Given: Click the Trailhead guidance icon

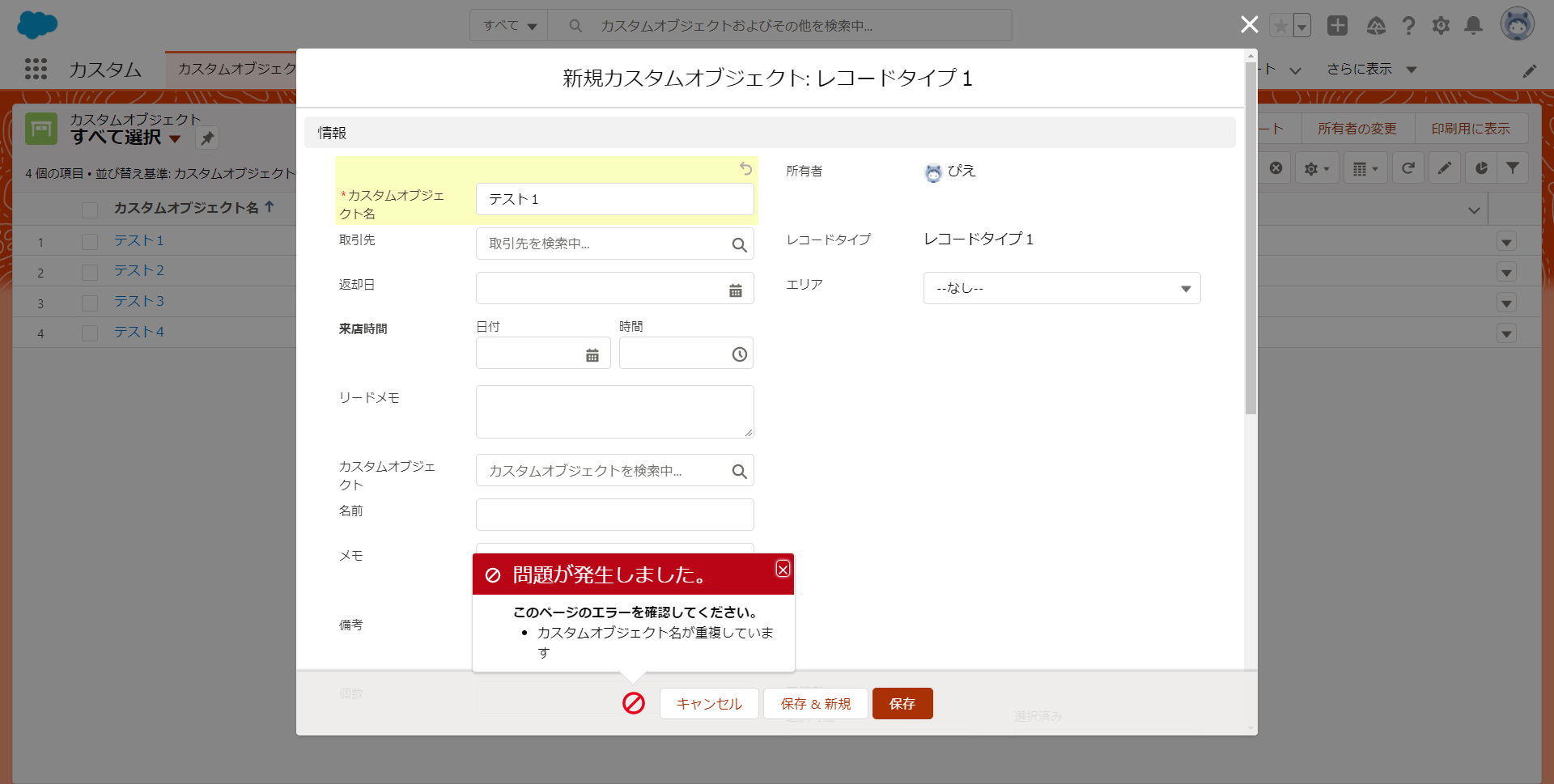Looking at the screenshot, I should click(1376, 26).
